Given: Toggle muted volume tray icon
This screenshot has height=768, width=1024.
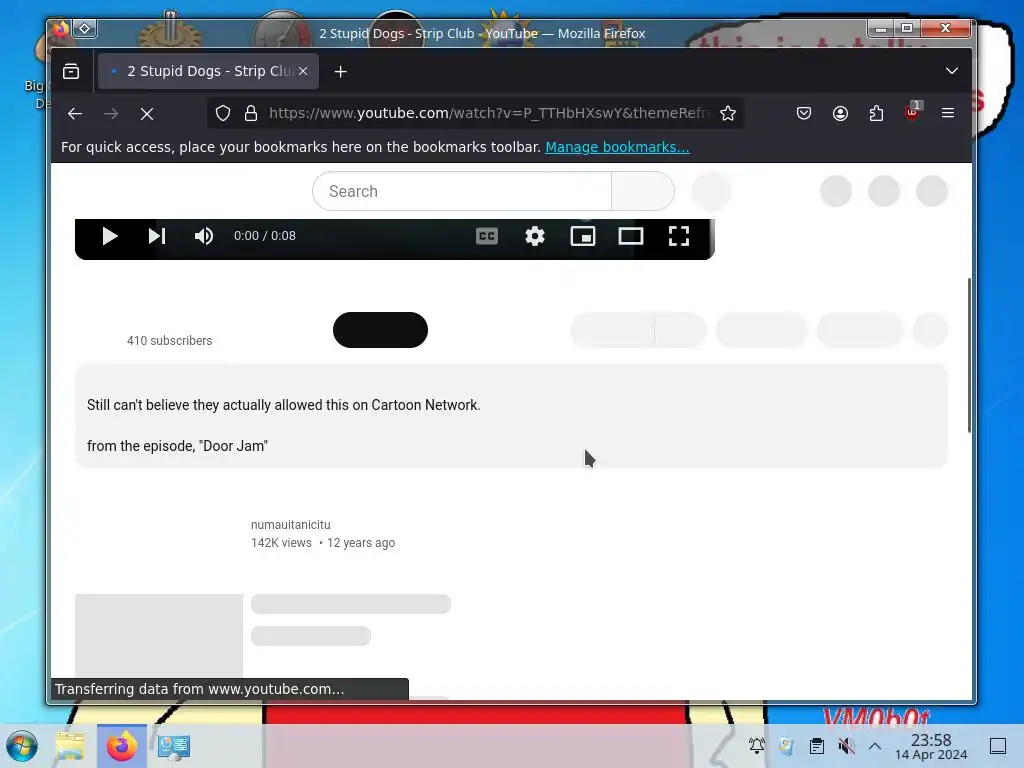Looking at the screenshot, I should coord(846,745).
